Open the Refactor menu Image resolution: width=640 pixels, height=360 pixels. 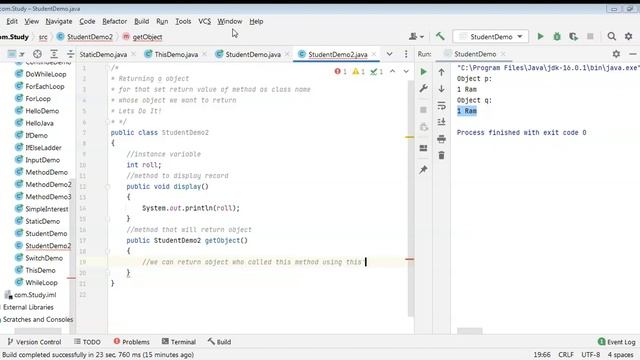114,21
